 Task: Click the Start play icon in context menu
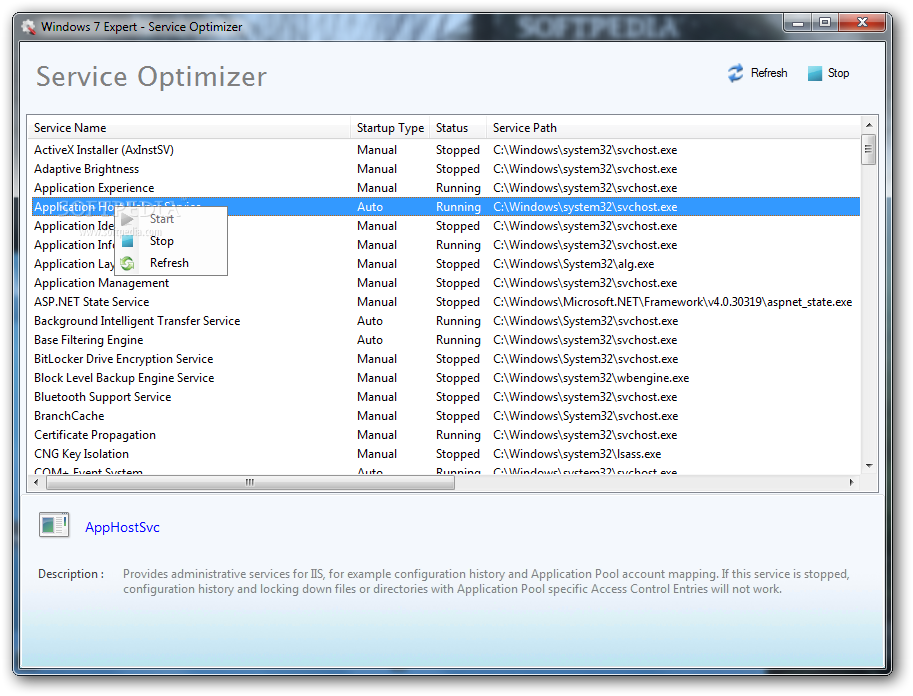128,220
